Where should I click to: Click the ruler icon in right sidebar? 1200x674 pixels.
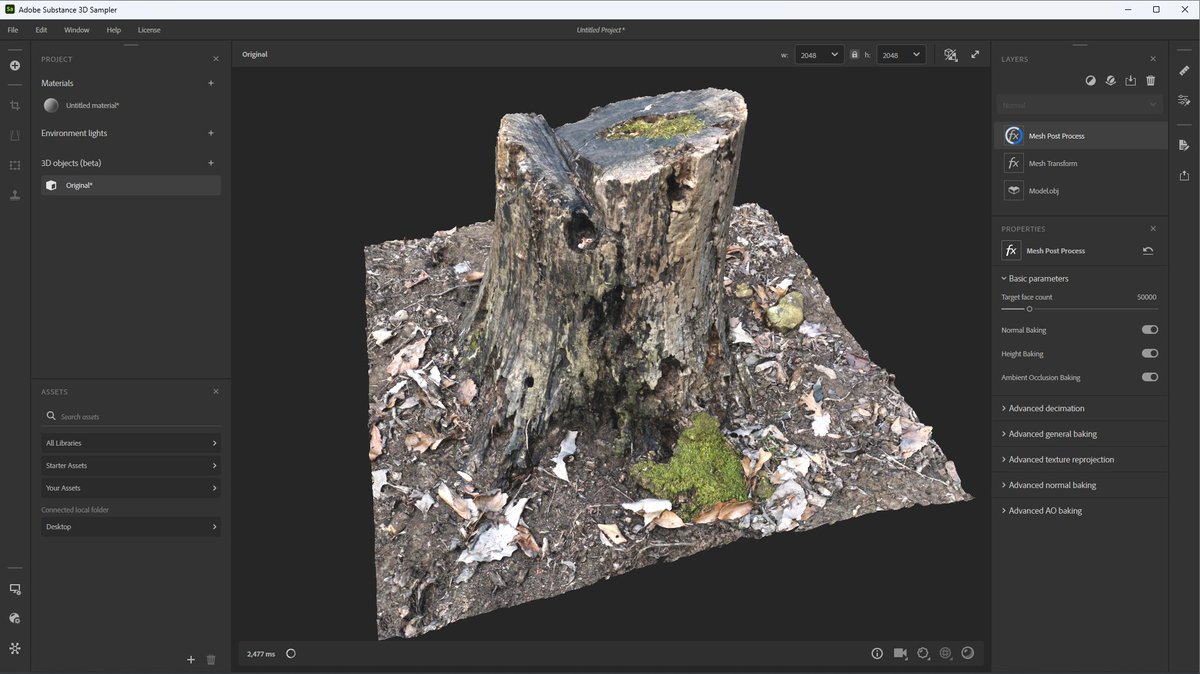1184,71
